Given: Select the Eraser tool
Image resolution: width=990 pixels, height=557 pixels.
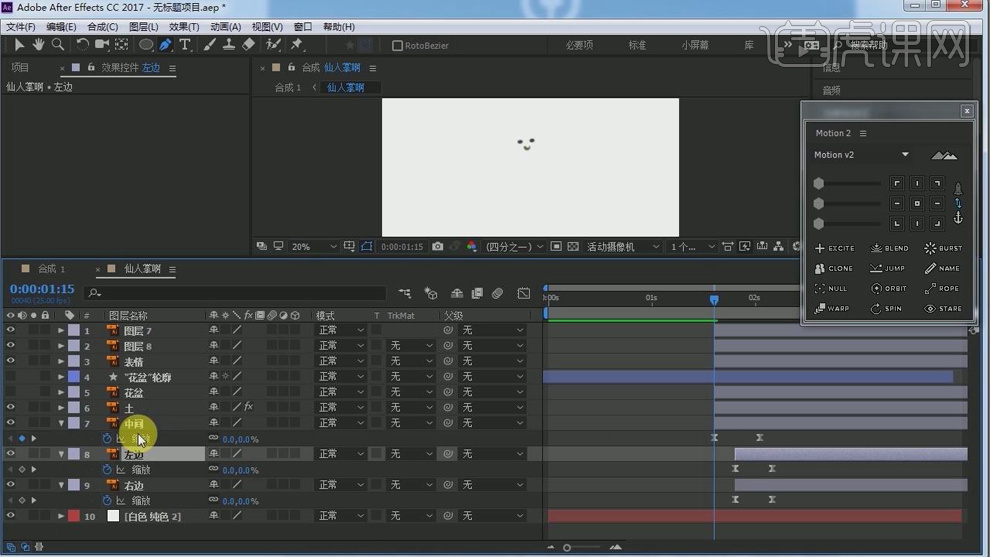Looking at the screenshot, I should click(x=248, y=45).
